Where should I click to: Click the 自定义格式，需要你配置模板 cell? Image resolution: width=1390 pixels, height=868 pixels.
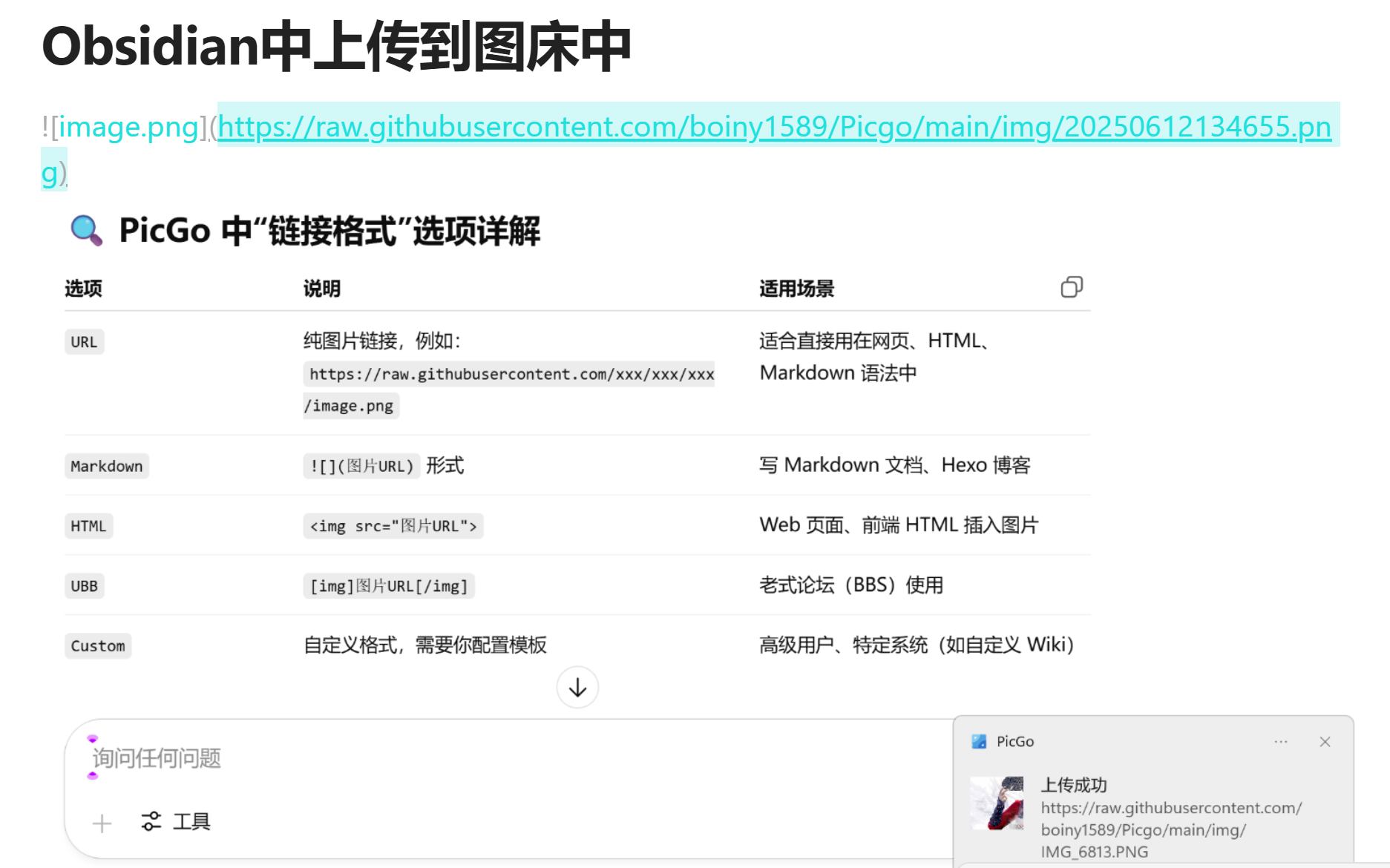[425, 645]
